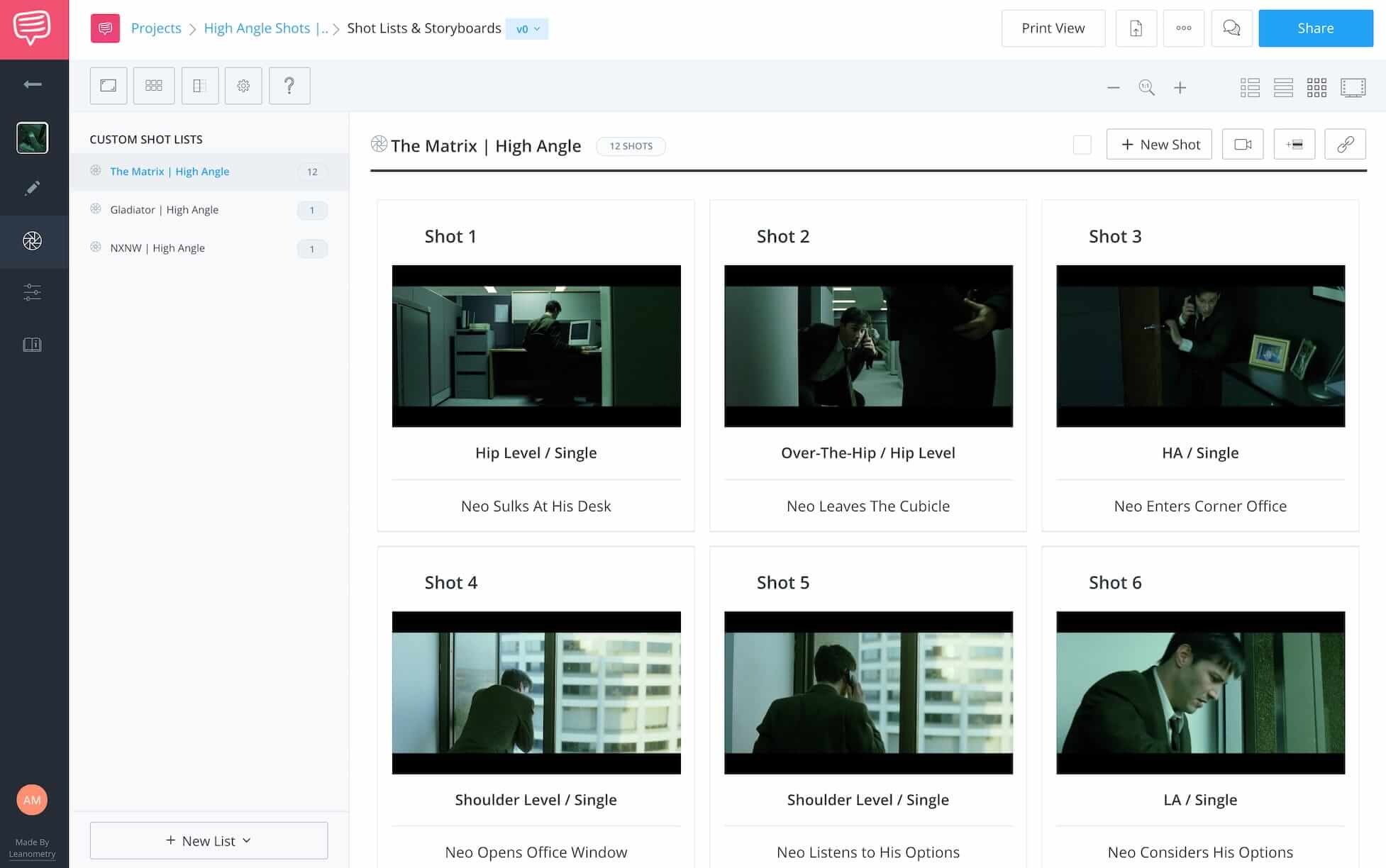Open Print View

(x=1053, y=28)
